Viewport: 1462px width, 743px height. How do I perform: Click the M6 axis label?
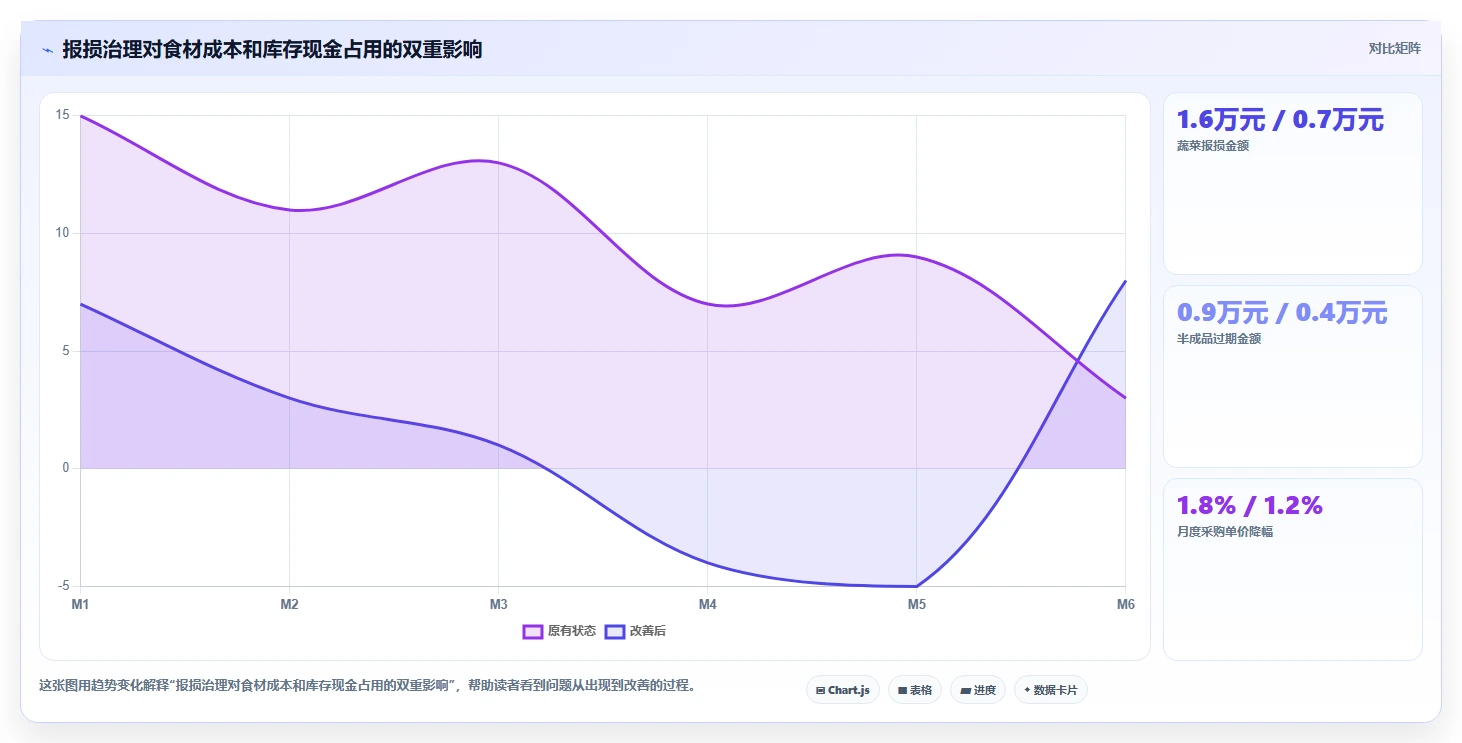pyautogui.click(x=1125, y=604)
